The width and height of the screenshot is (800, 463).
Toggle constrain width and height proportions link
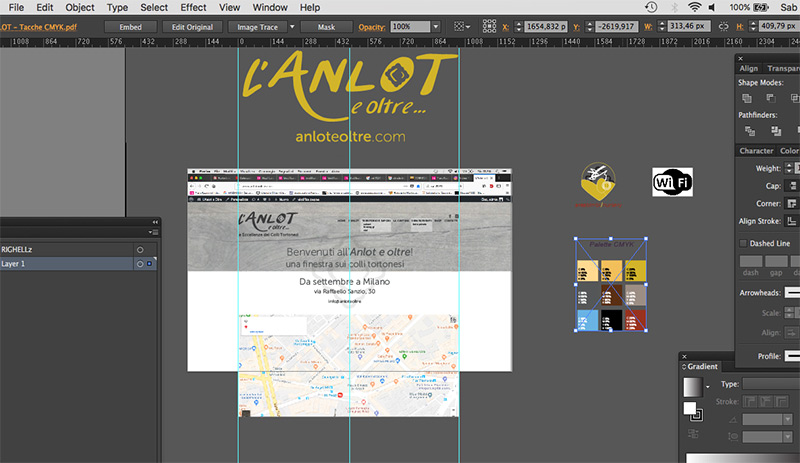pos(723,27)
